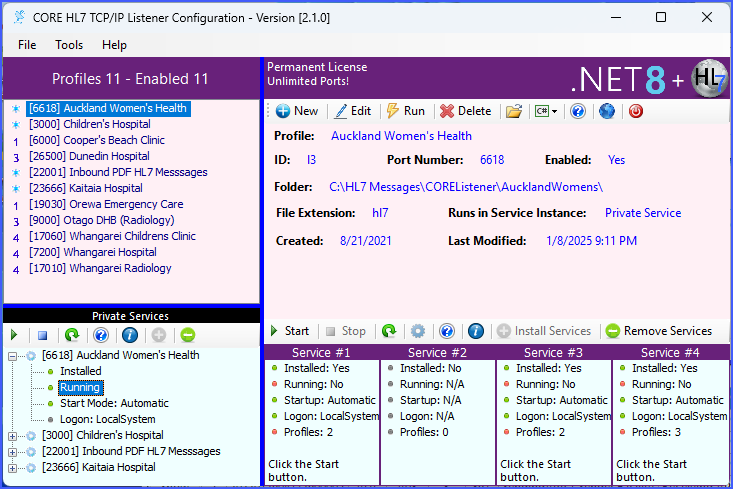The height and width of the screenshot is (489, 733).
Task: Click the New profile toolbar button
Action: click(x=297, y=111)
